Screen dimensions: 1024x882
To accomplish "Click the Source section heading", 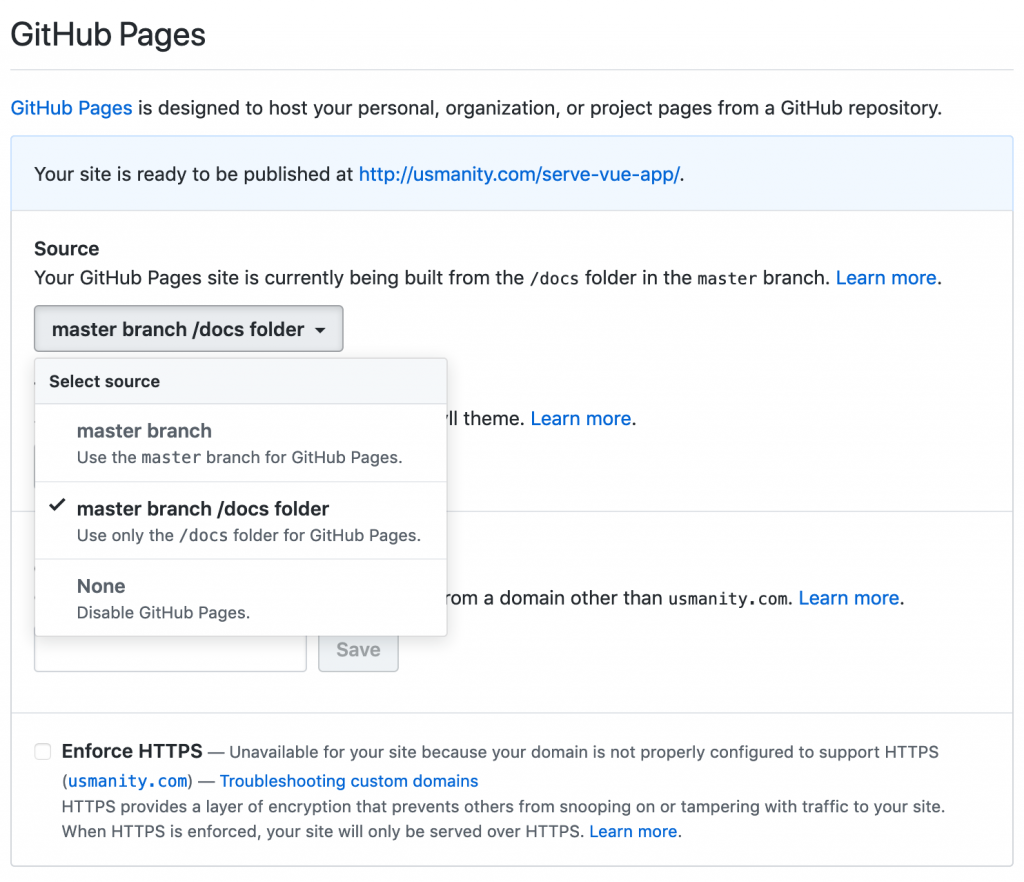I will [x=67, y=249].
